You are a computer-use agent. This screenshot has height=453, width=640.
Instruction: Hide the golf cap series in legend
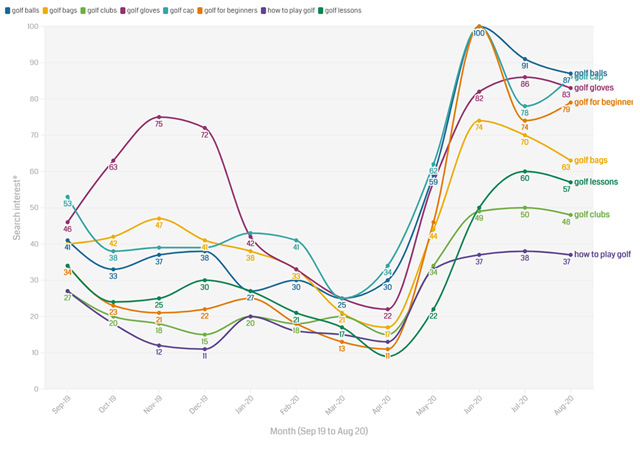[x=178, y=11]
